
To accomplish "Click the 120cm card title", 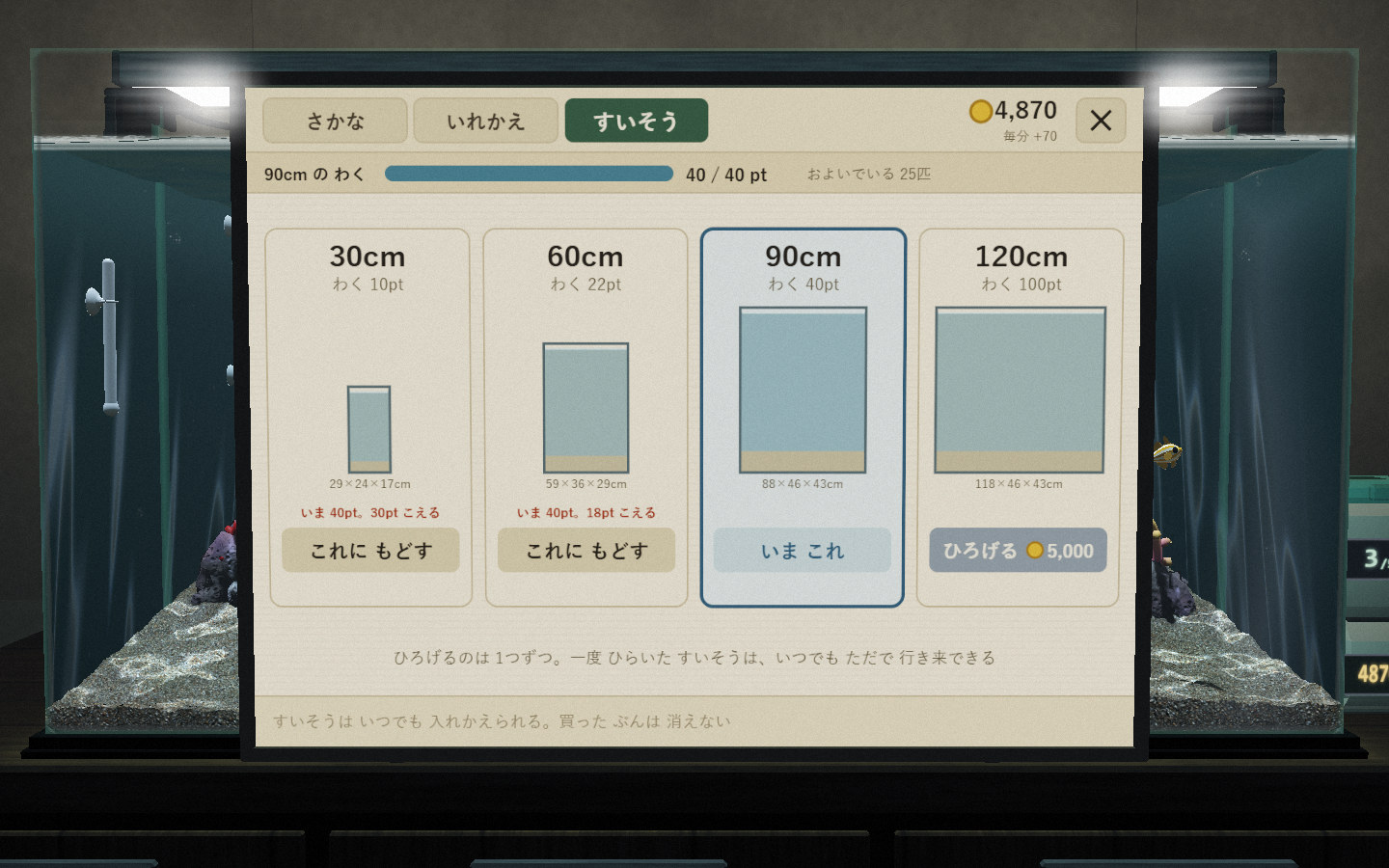I will (1021, 257).
